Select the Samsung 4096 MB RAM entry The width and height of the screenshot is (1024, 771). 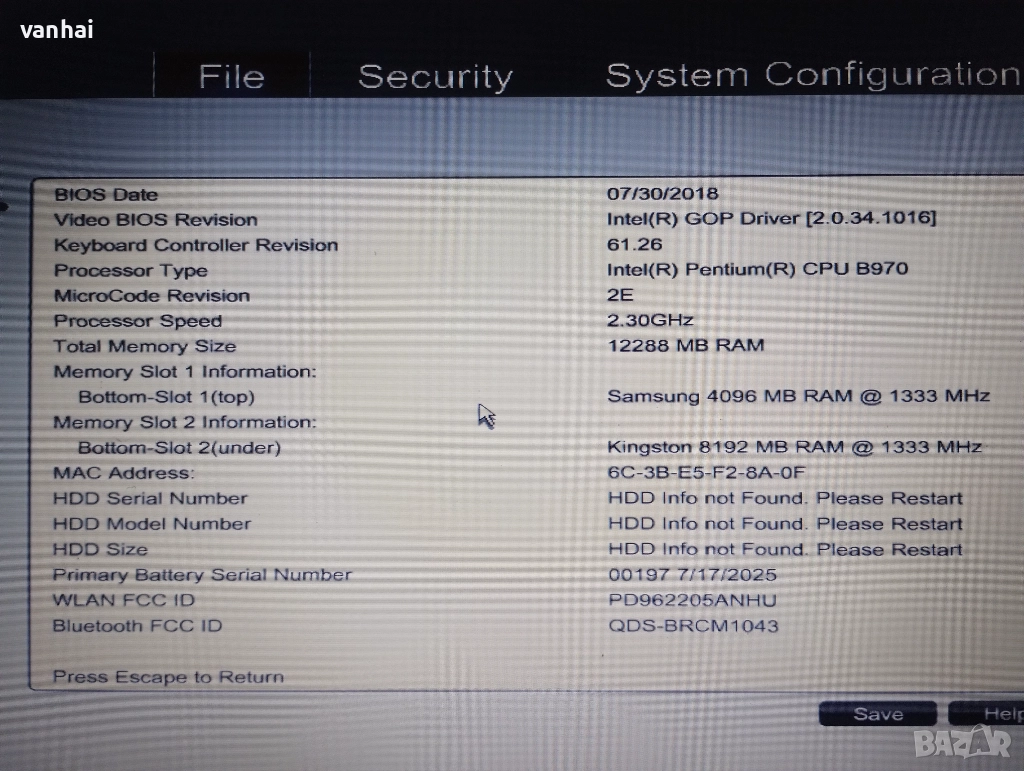(798, 396)
